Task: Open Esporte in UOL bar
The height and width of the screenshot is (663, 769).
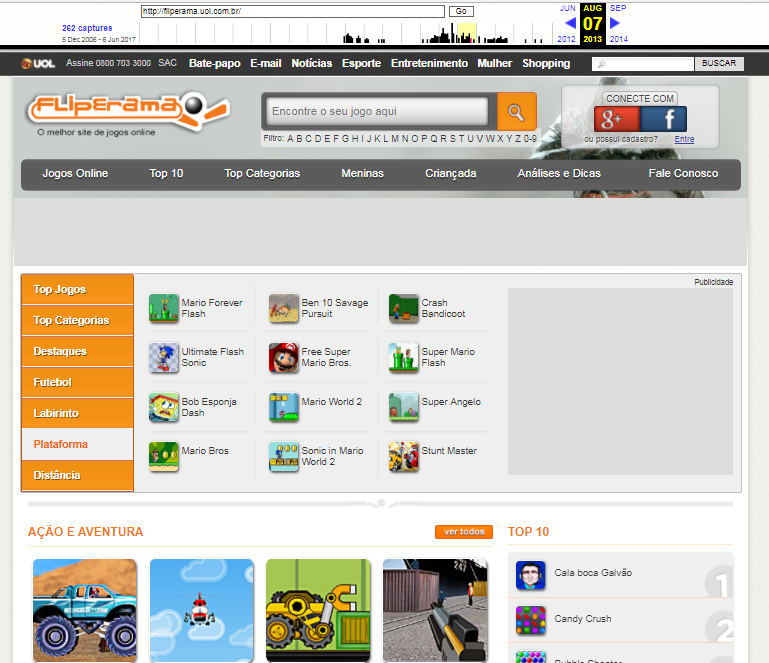Action: [361, 63]
